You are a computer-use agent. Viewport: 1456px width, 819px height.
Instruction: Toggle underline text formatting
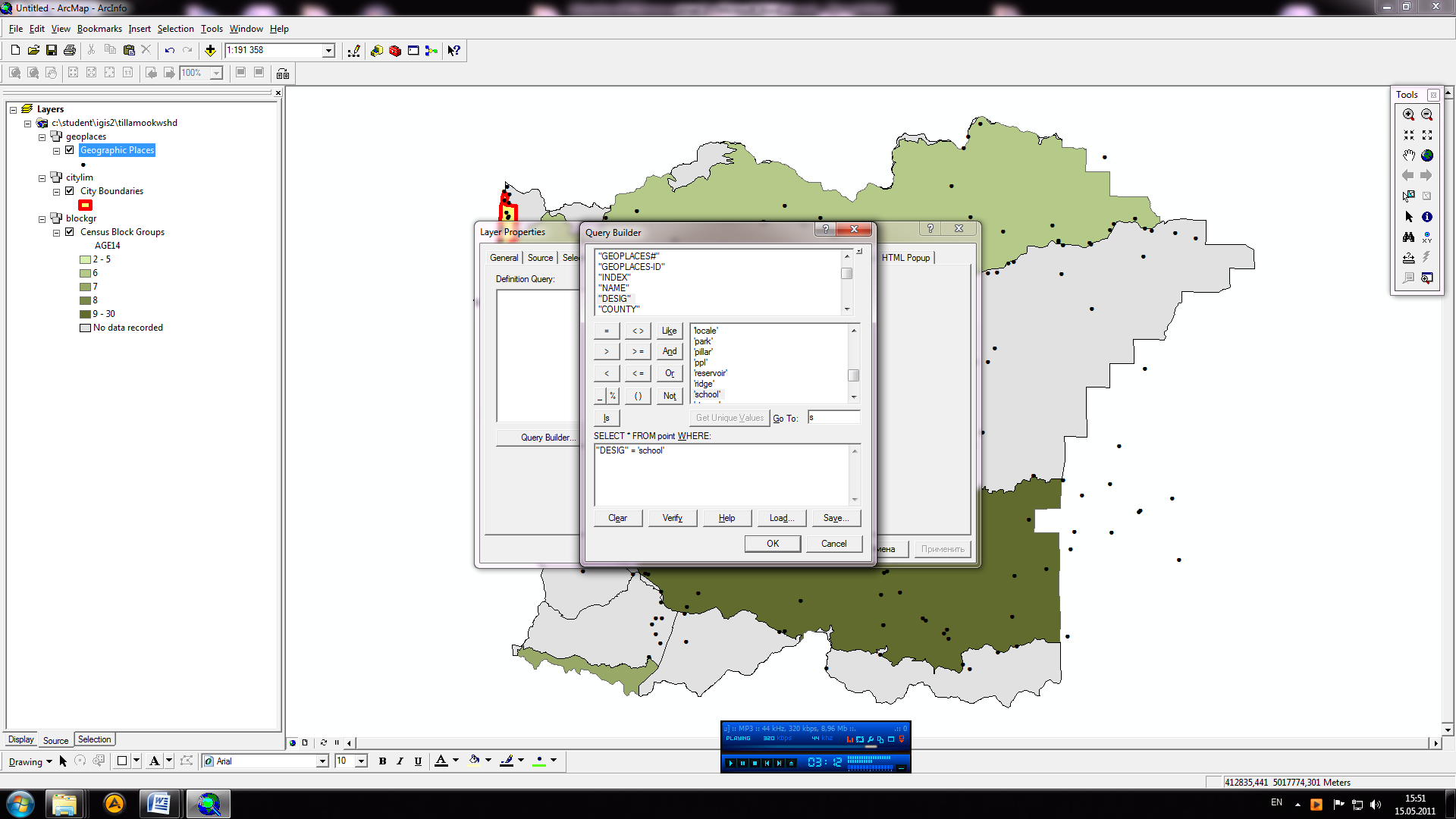click(x=418, y=761)
